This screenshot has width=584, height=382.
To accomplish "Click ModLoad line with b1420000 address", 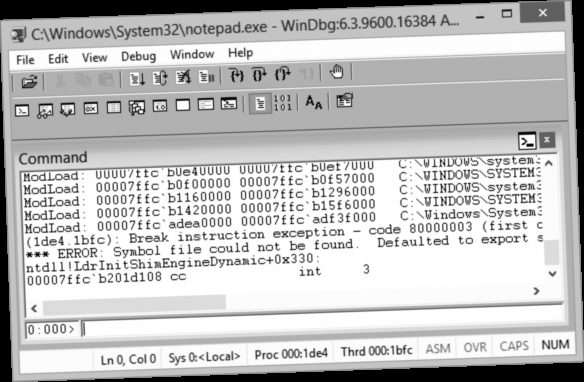I will point(282,207).
